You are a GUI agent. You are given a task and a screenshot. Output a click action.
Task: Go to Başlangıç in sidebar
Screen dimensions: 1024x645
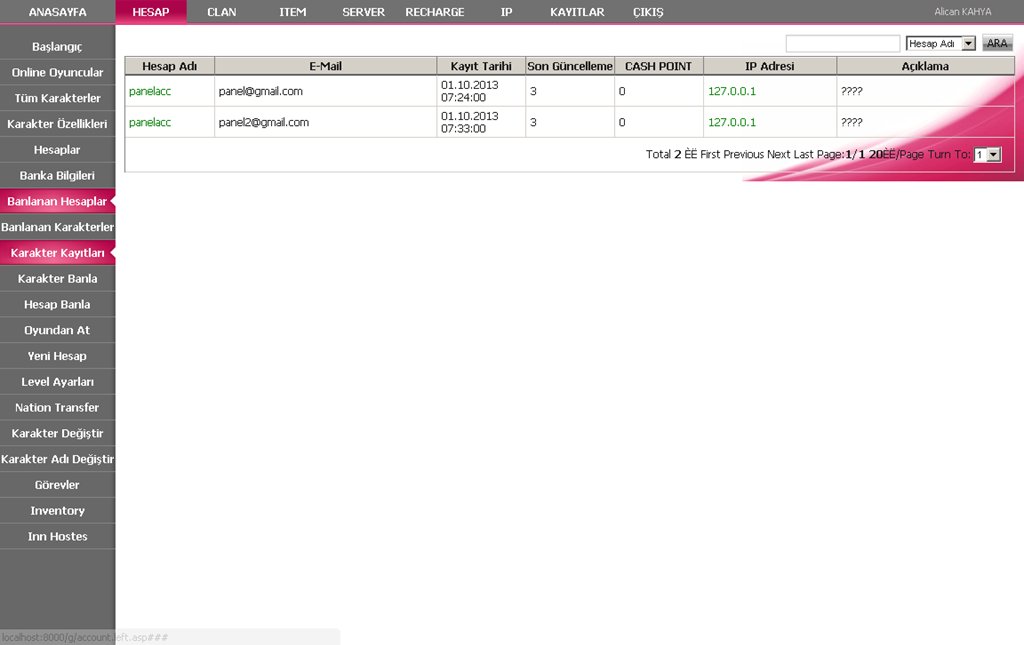click(57, 46)
